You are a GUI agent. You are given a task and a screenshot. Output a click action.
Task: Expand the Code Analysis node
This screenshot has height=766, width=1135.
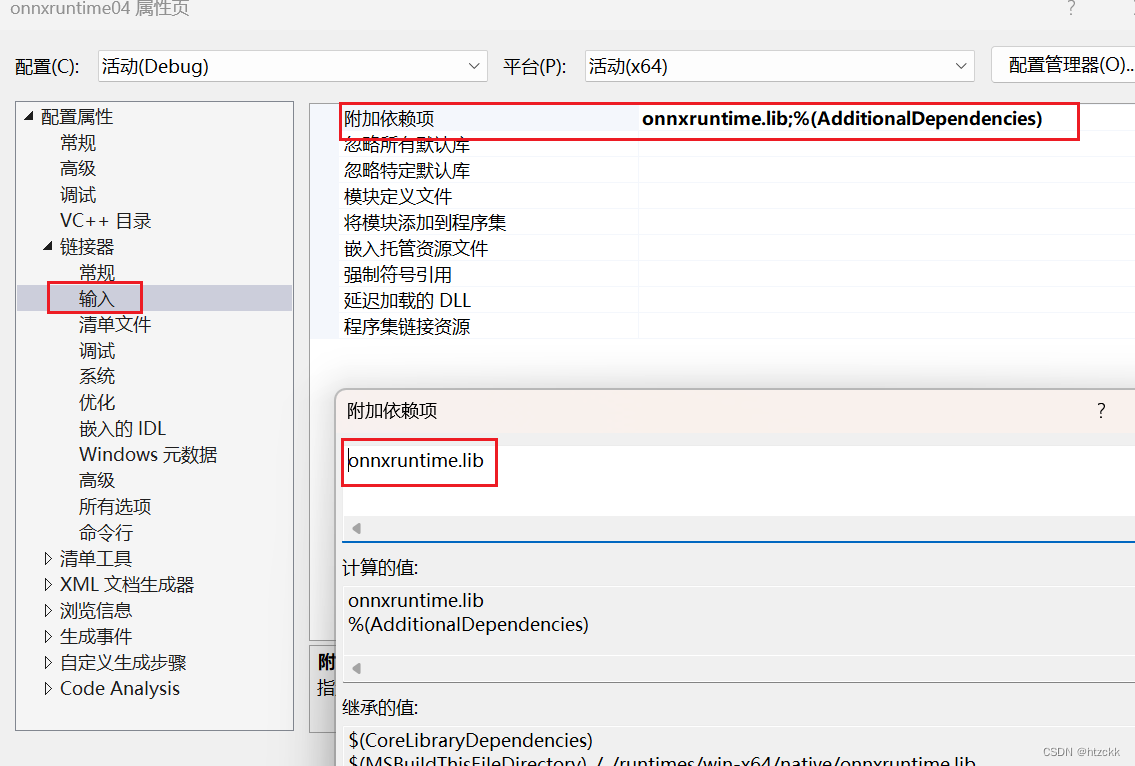[46, 688]
